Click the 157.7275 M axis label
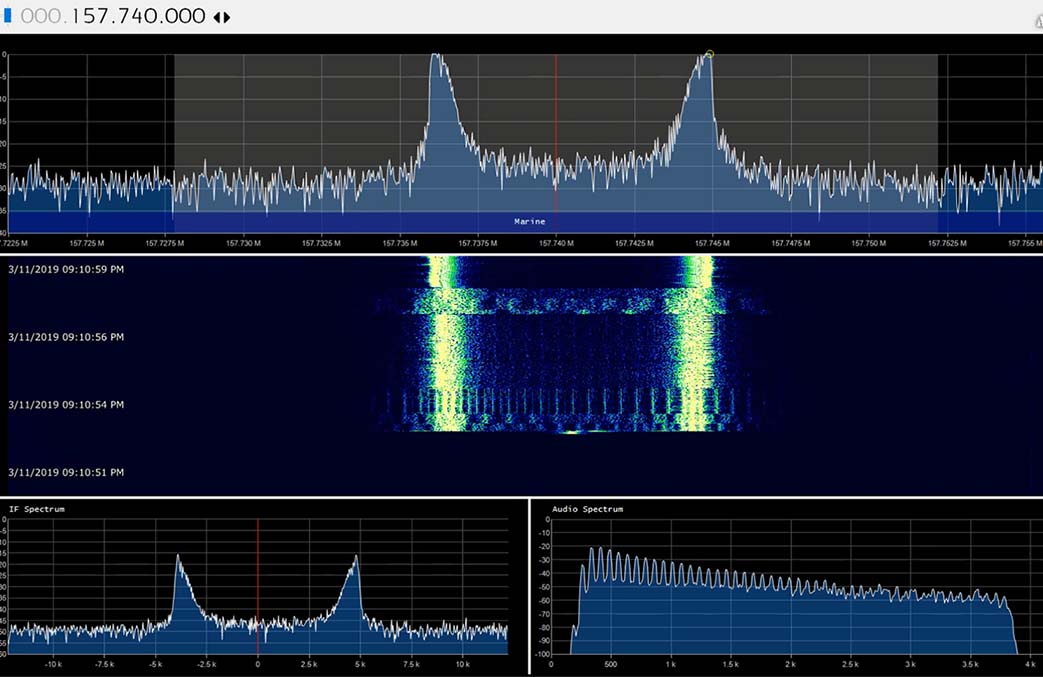The image size is (1043, 677). click(x=165, y=243)
